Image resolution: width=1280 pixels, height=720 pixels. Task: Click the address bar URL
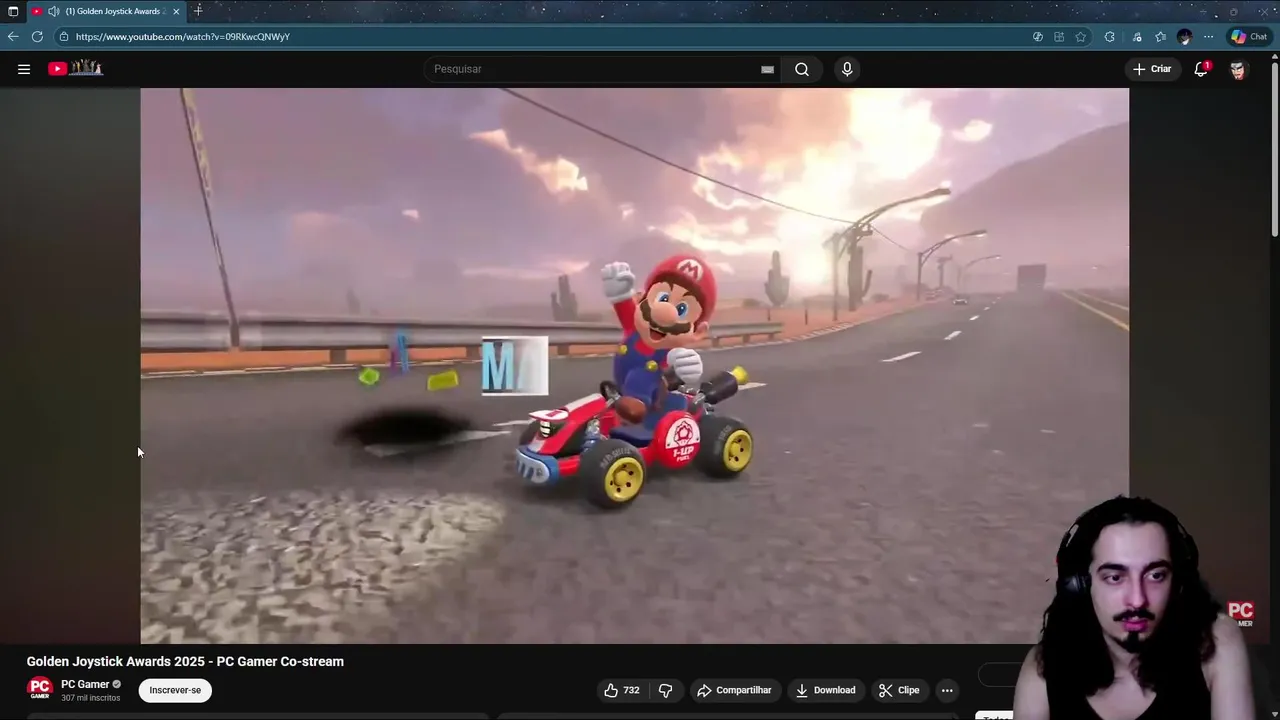coord(183,37)
